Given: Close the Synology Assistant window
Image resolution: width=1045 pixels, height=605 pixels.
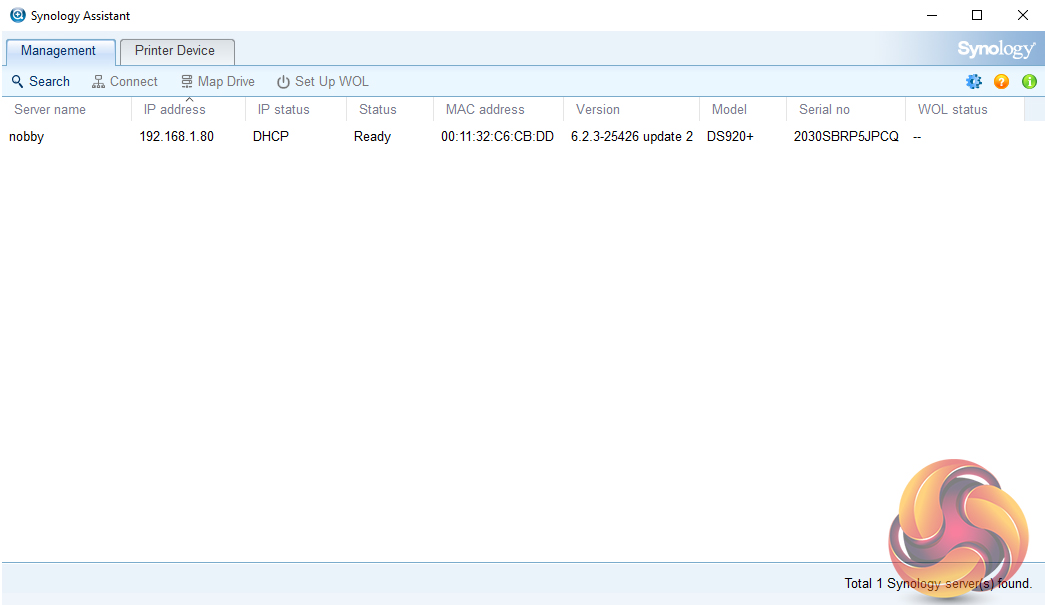Looking at the screenshot, I should tap(1022, 15).
